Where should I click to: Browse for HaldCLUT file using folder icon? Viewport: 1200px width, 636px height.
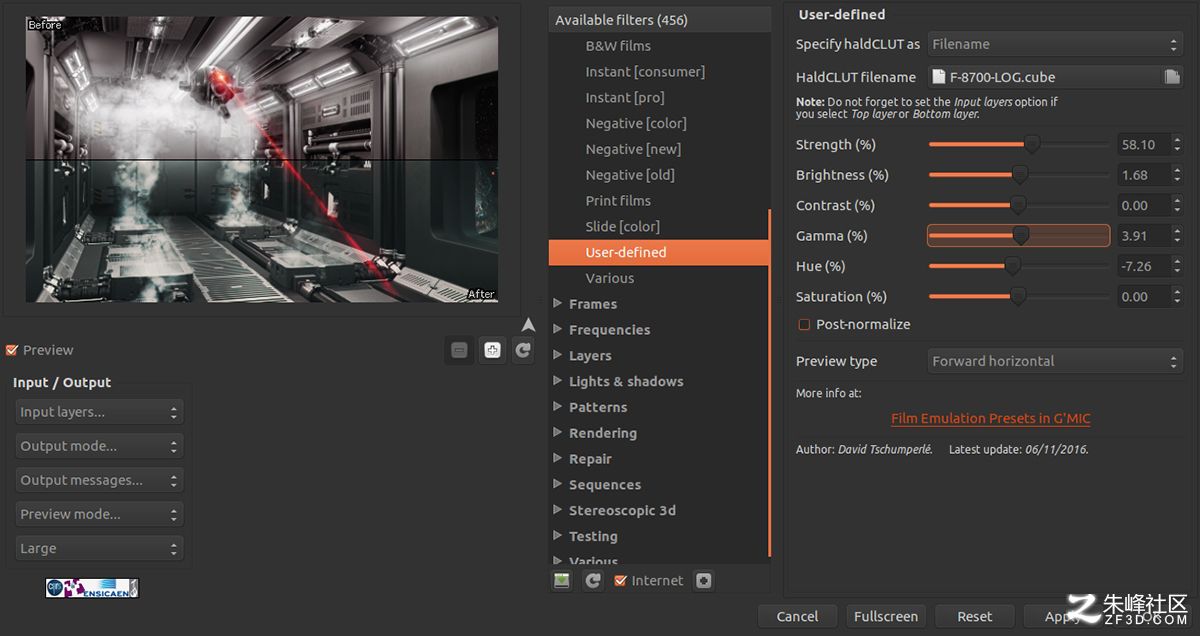pos(1172,77)
